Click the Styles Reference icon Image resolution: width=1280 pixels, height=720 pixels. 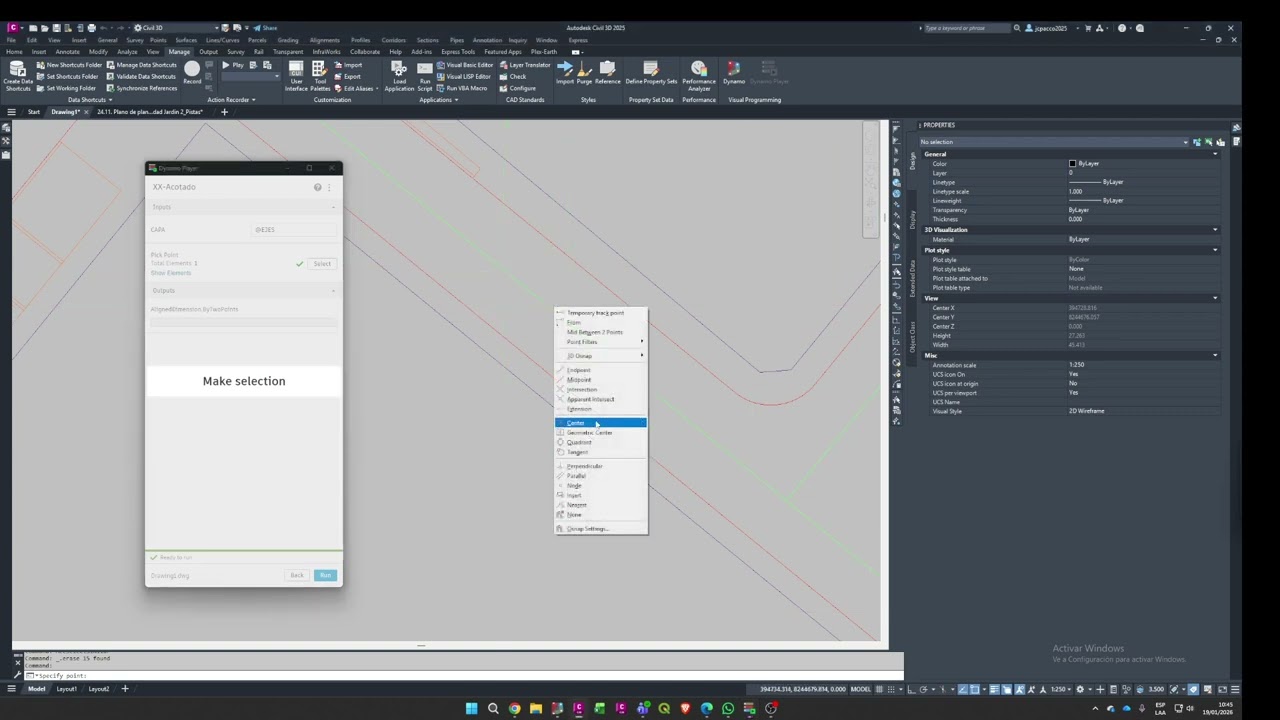(607, 72)
